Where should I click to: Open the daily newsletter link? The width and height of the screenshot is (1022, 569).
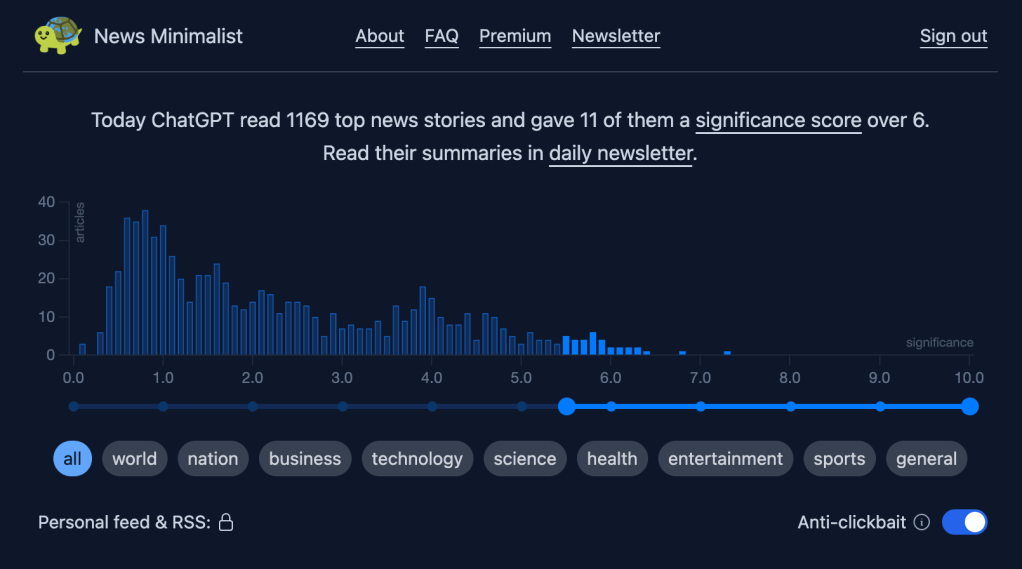pos(620,154)
